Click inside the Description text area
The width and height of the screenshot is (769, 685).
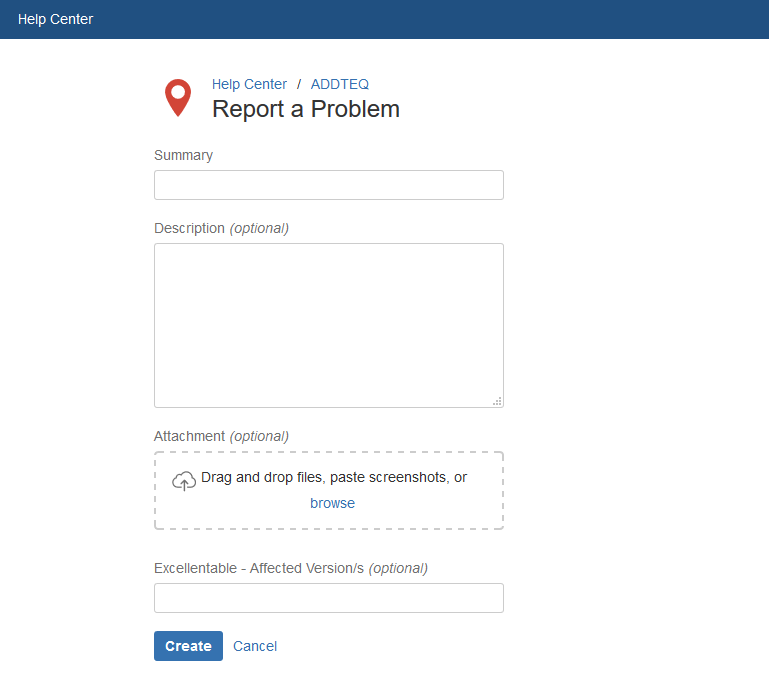pos(329,325)
